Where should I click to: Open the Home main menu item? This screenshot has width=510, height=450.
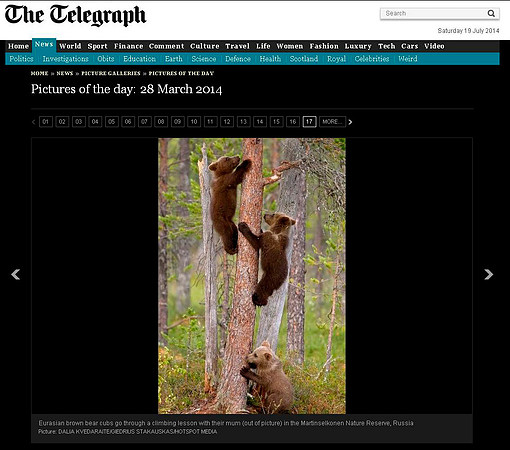click(x=18, y=46)
